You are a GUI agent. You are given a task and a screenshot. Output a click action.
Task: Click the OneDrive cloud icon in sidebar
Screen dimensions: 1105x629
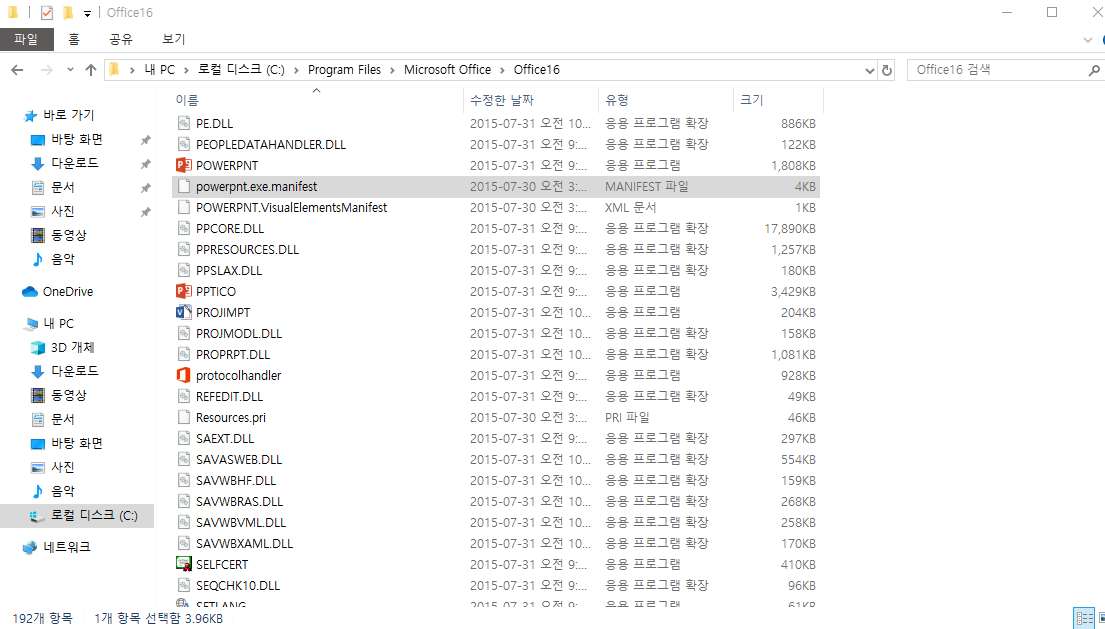tap(30, 292)
